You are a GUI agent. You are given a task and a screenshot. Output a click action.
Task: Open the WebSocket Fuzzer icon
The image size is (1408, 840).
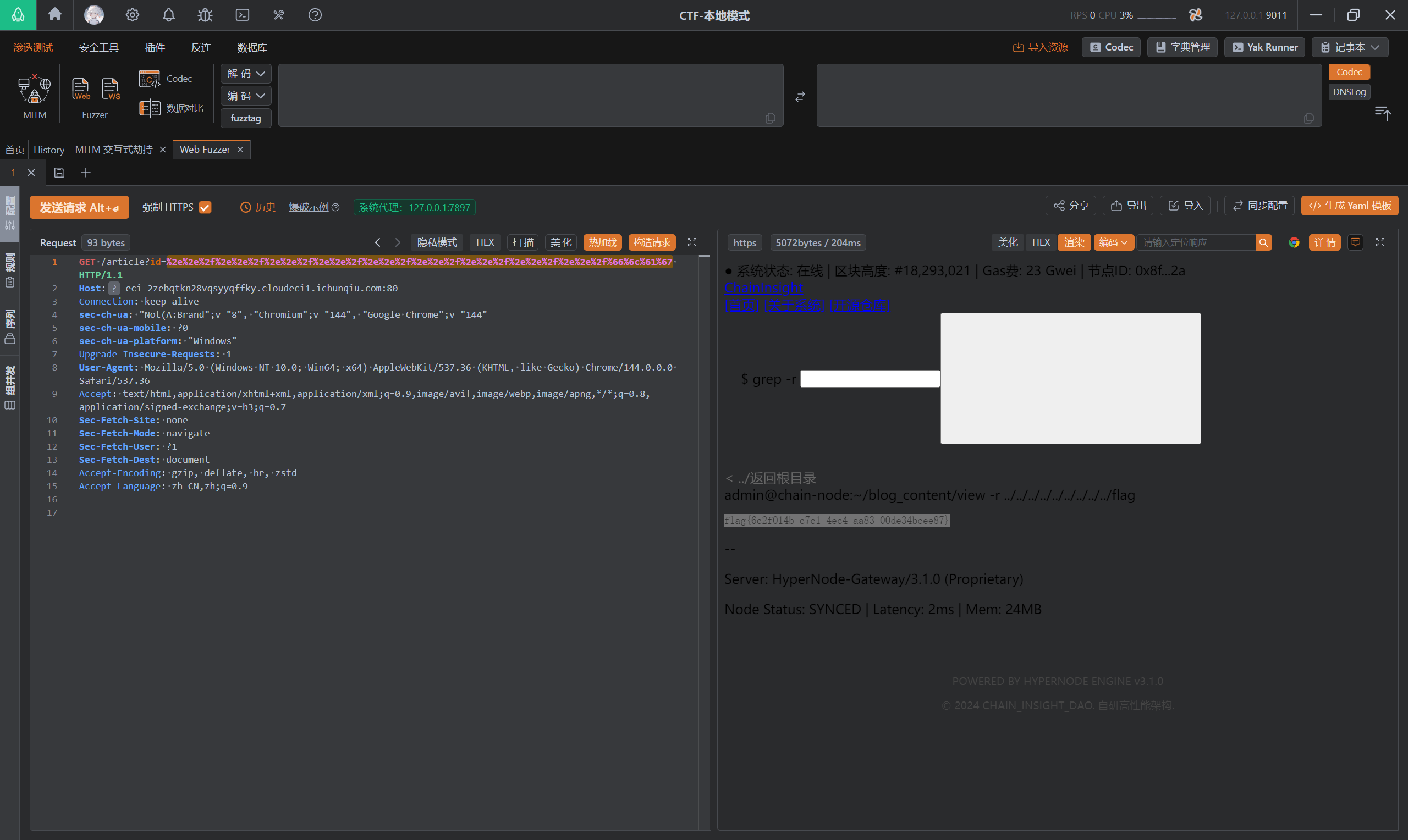click(x=111, y=89)
